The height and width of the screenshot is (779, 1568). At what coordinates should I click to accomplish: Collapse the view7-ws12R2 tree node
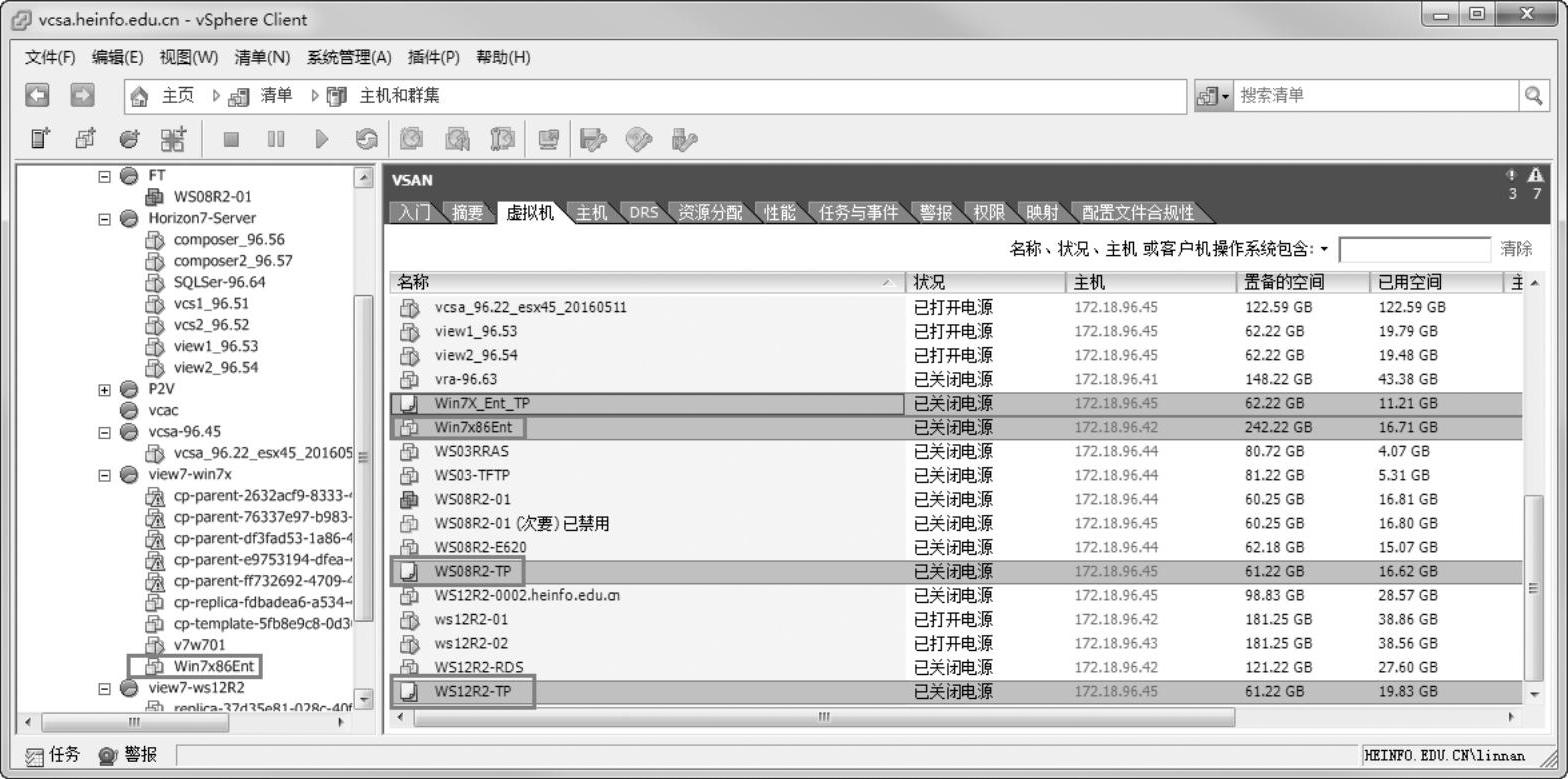pos(105,688)
